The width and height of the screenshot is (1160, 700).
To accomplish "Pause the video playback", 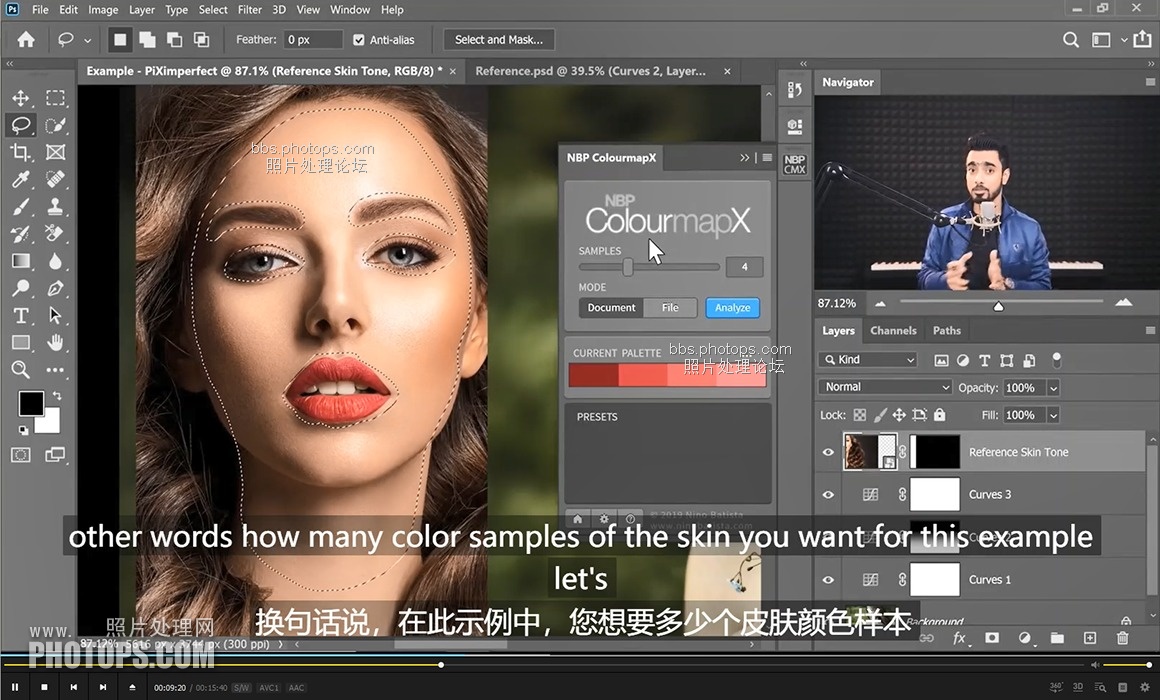I will coord(15,687).
